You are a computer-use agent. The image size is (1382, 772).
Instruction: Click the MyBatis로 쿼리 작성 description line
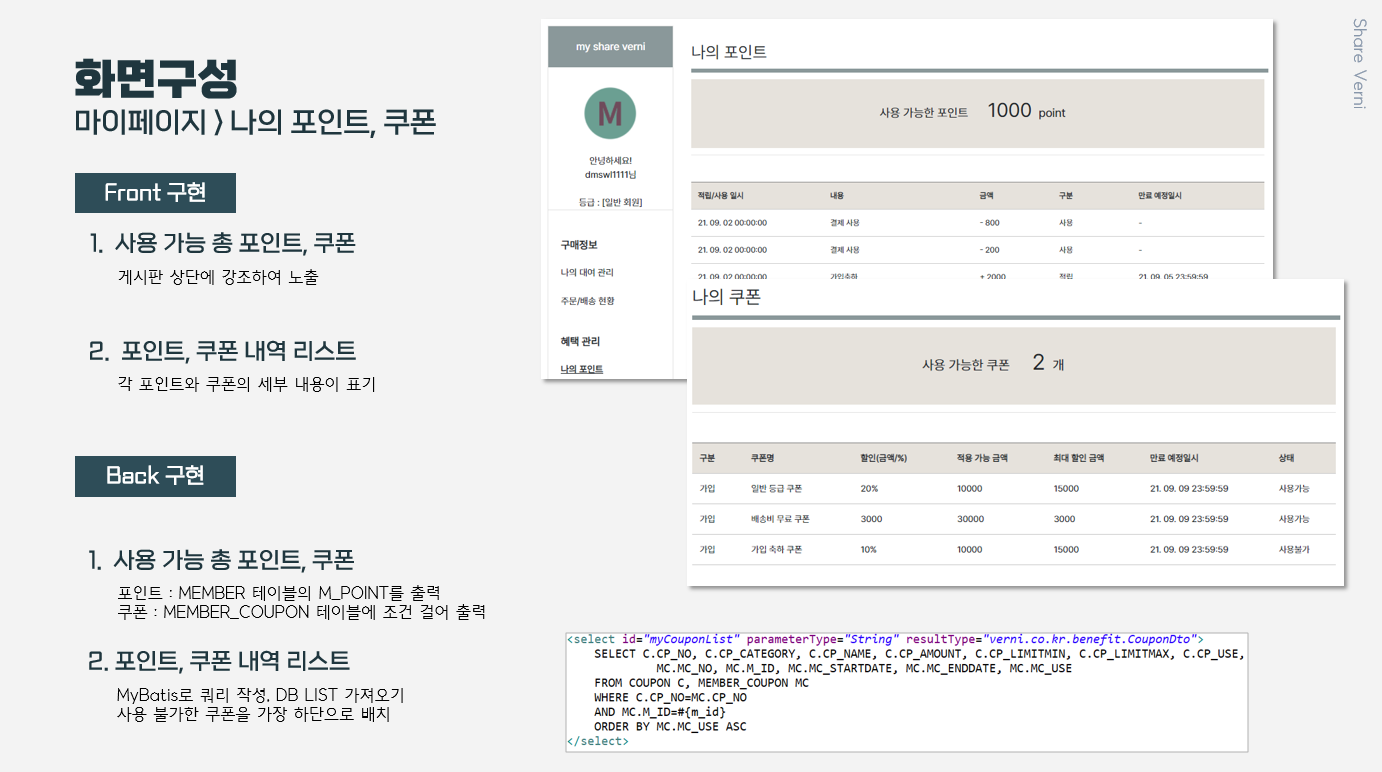click(x=260, y=695)
